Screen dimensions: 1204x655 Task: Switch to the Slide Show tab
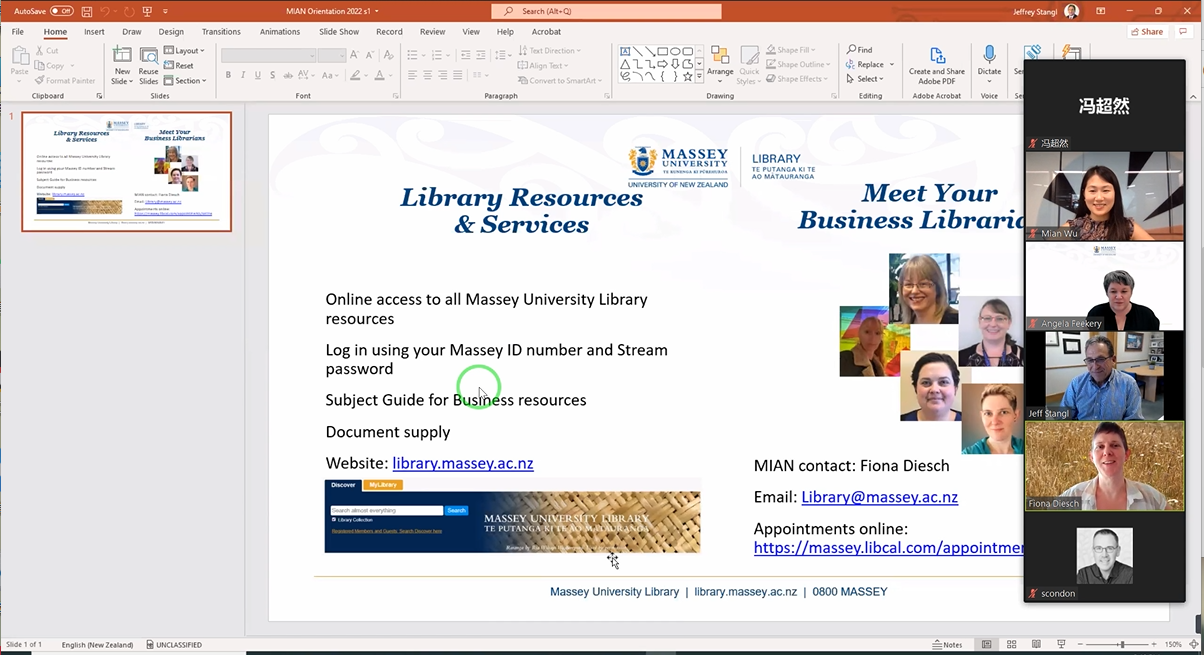[339, 32]
